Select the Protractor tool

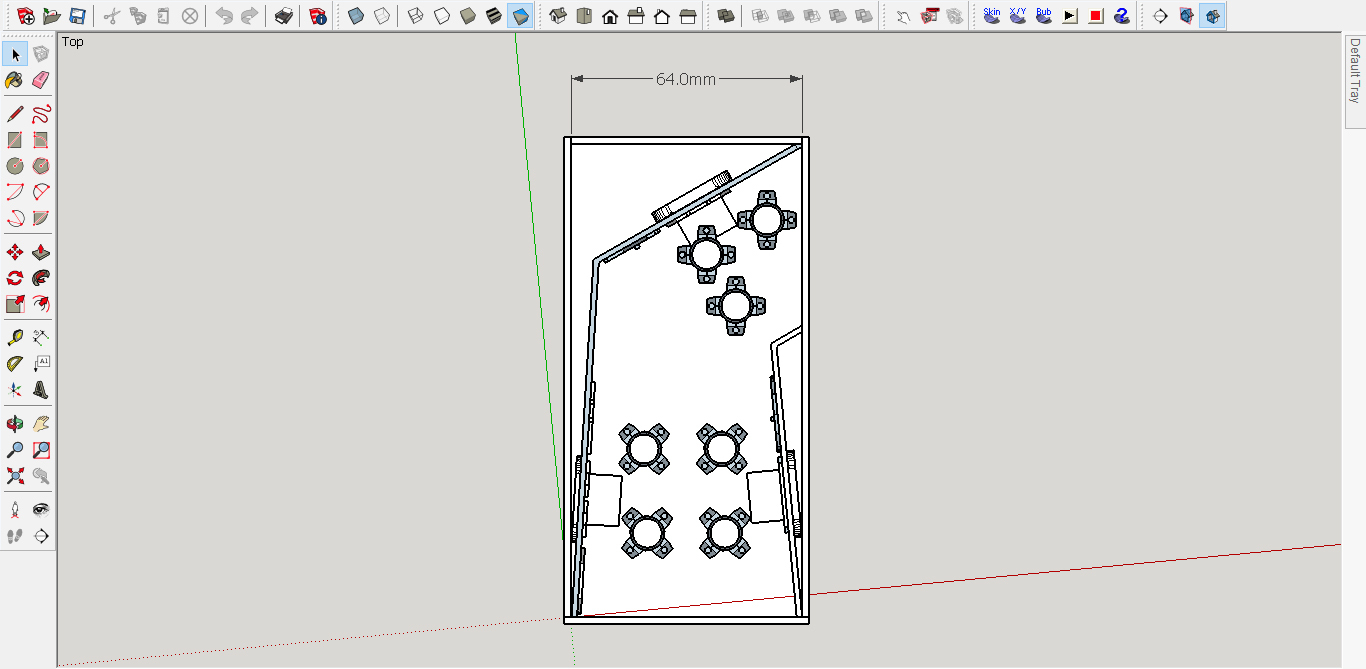point(15,364)
